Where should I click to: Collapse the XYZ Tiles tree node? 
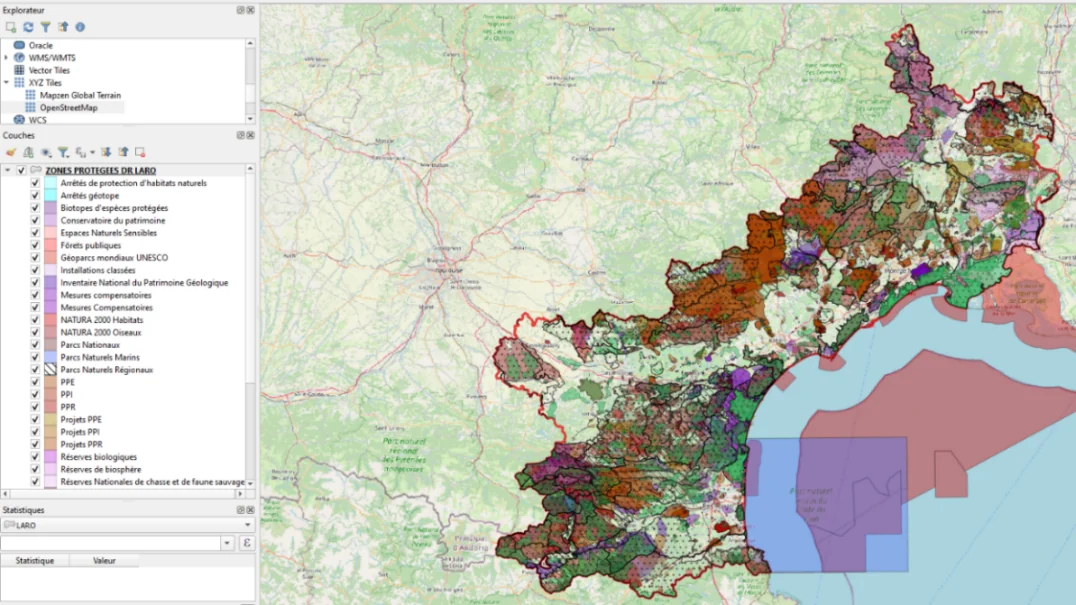pos(6,82)
